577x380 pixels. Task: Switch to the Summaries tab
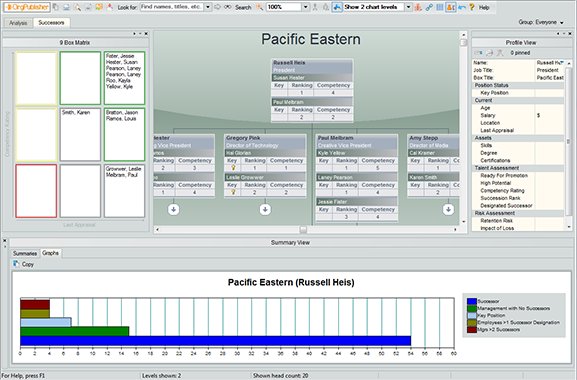coord(25,253)
